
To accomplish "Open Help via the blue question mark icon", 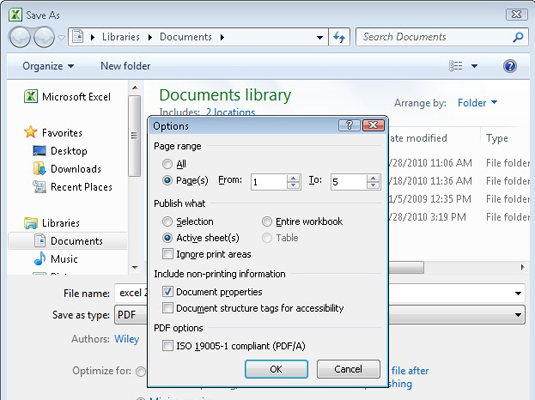I will pos(510,66).
